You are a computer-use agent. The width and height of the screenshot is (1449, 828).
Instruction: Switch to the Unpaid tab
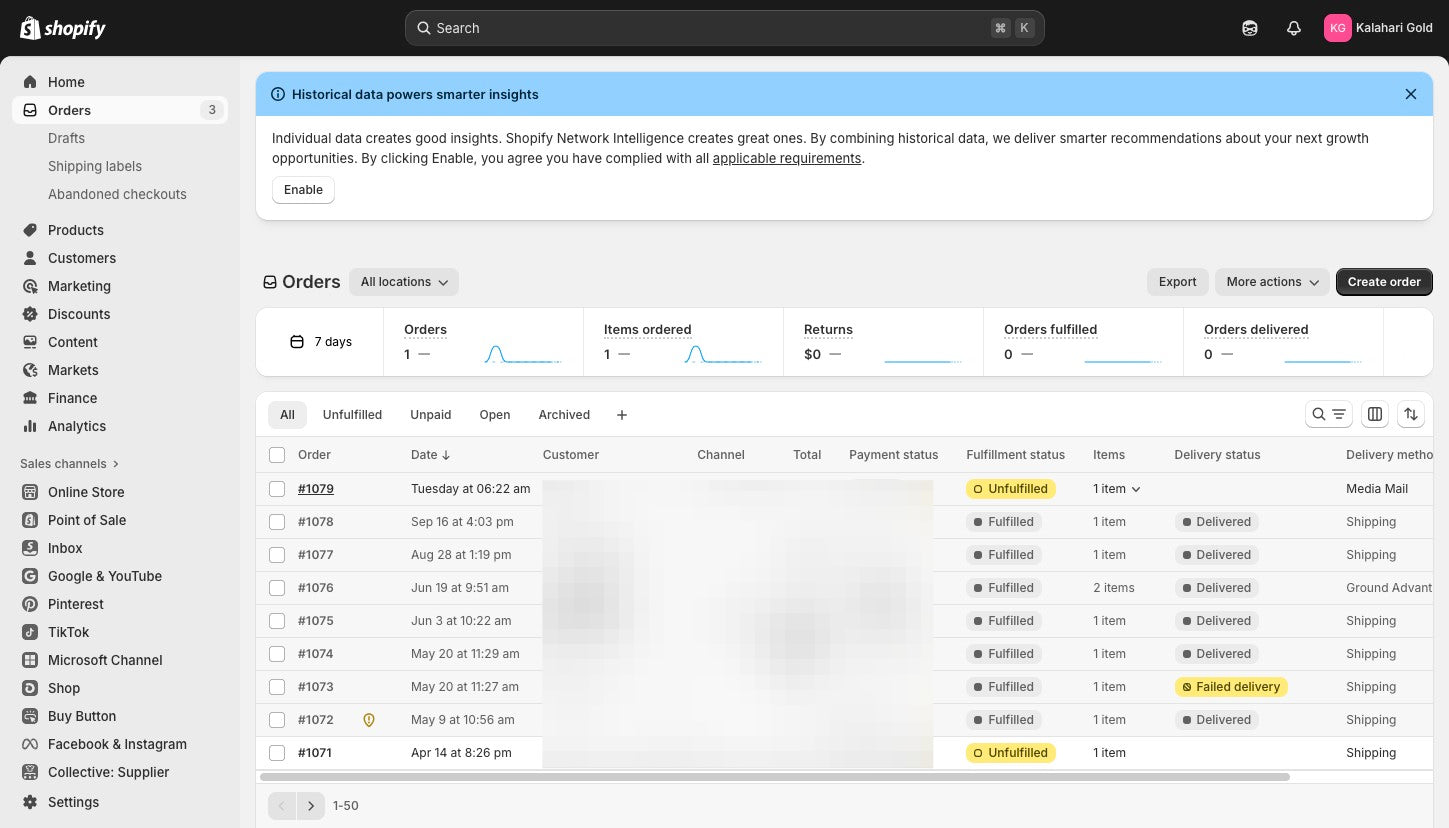[431, 415]
